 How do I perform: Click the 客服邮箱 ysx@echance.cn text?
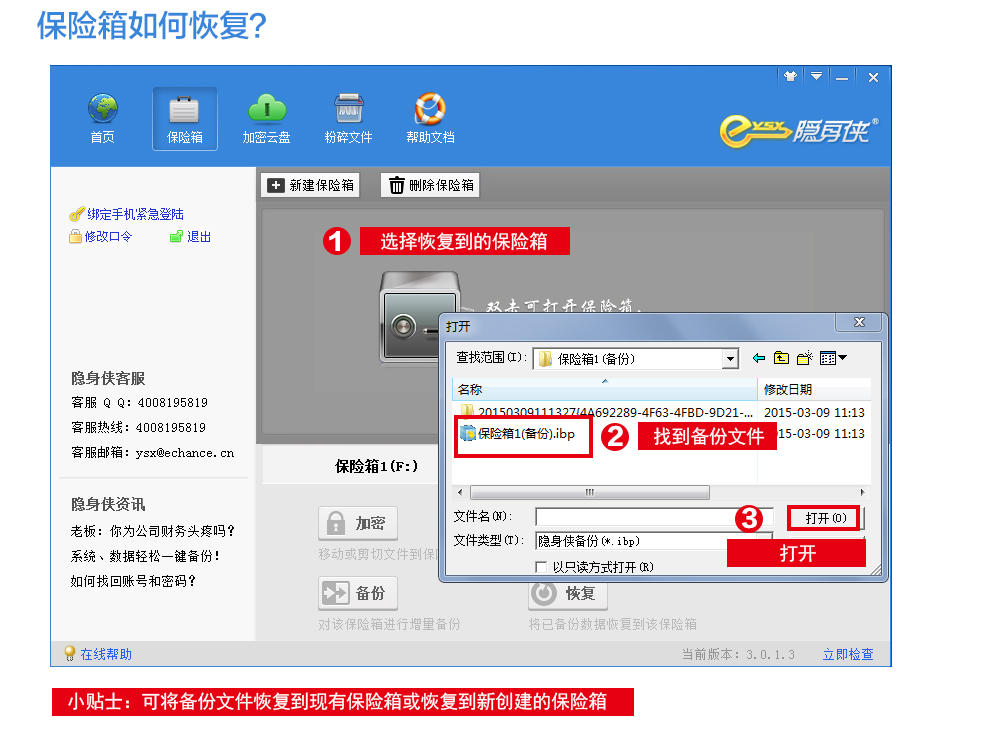[x=152, y=453]
